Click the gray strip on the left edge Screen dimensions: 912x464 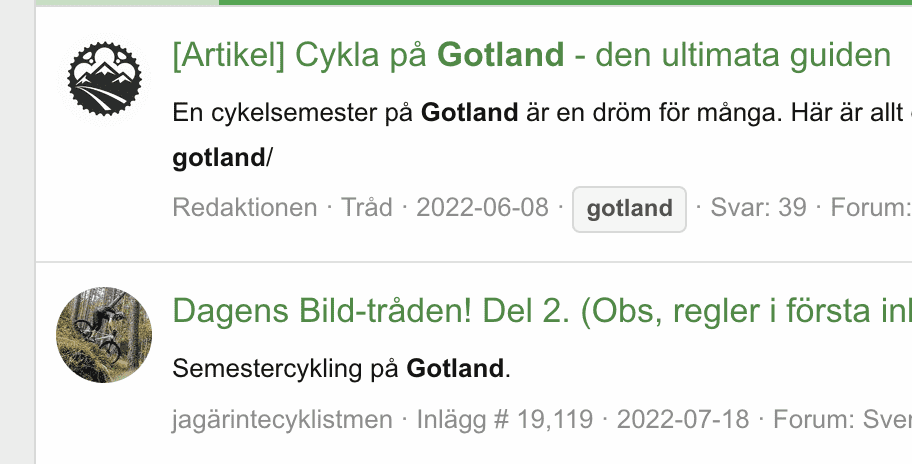pos(17,232)
